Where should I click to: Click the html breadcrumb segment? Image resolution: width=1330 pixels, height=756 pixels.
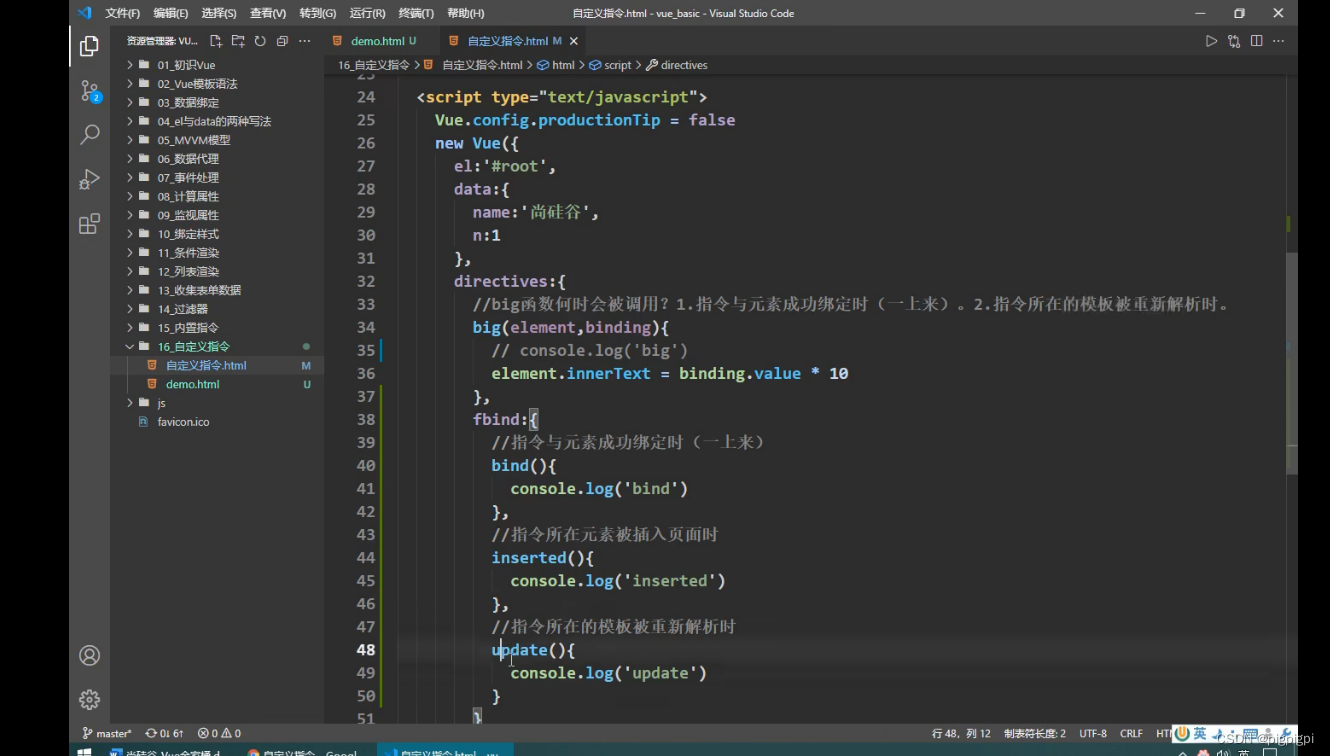(556, 65)
